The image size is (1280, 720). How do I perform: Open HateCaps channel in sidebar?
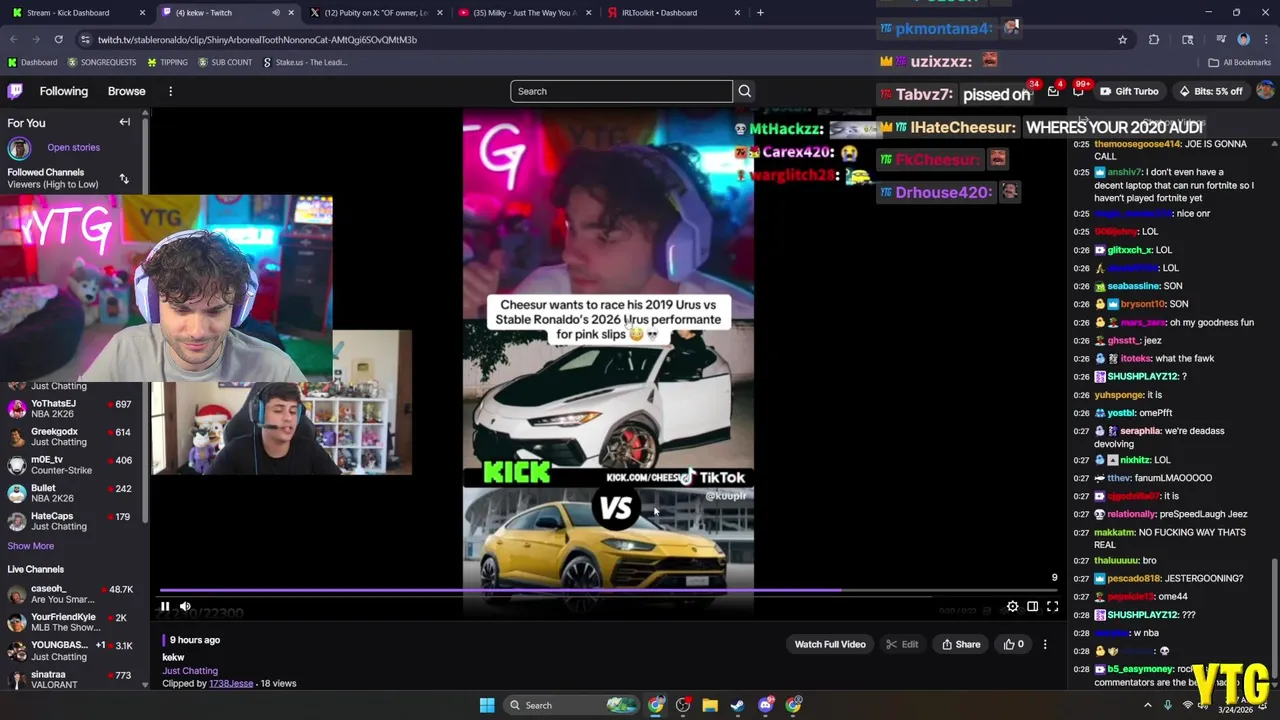pos(70,521)
